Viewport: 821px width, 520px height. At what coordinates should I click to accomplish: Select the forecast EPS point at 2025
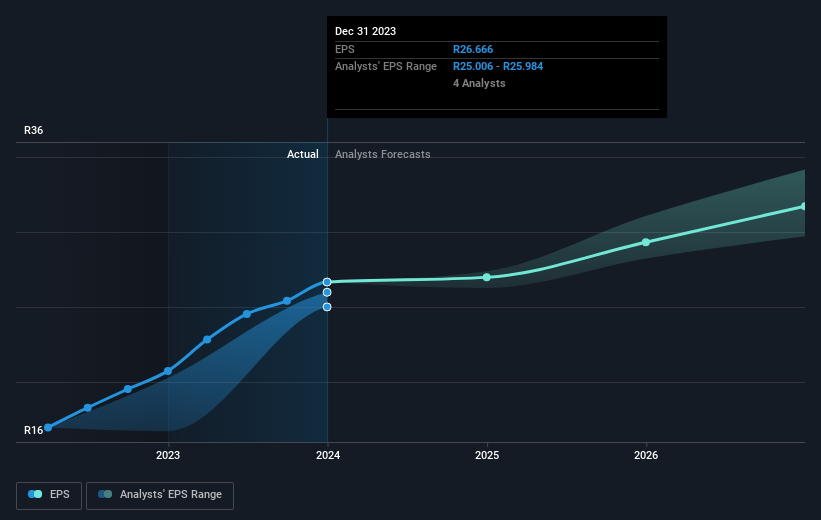[487, 277]
